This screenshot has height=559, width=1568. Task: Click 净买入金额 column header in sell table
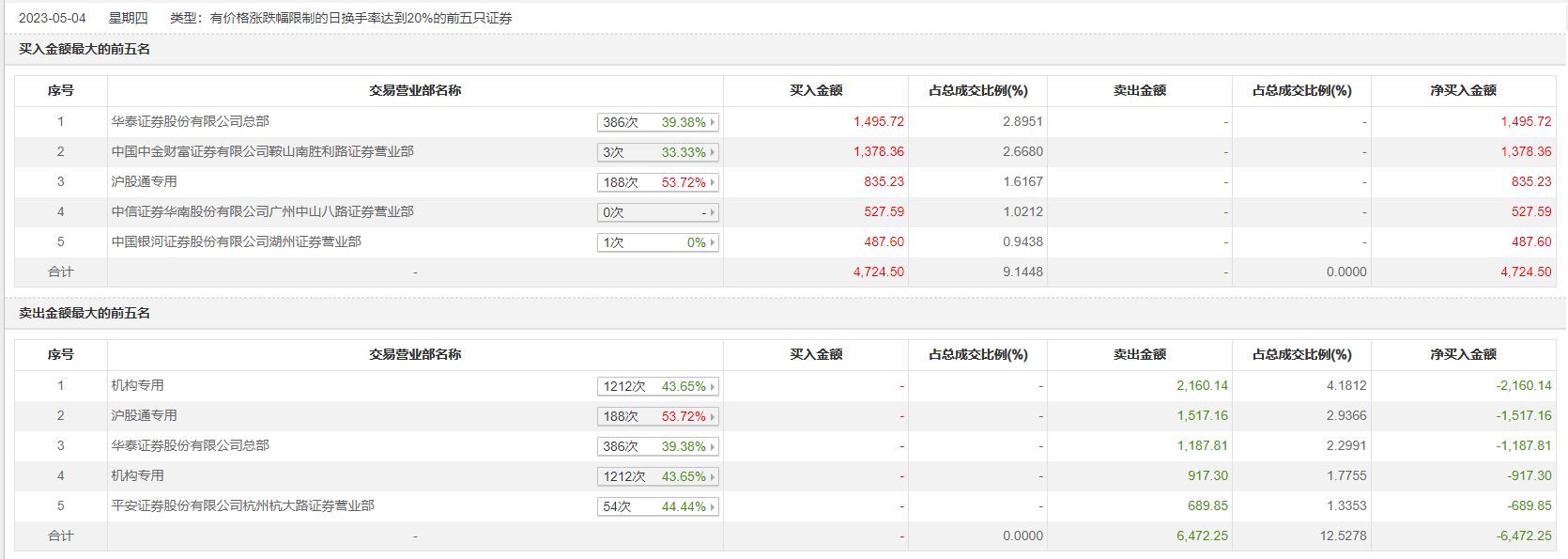1463,355
